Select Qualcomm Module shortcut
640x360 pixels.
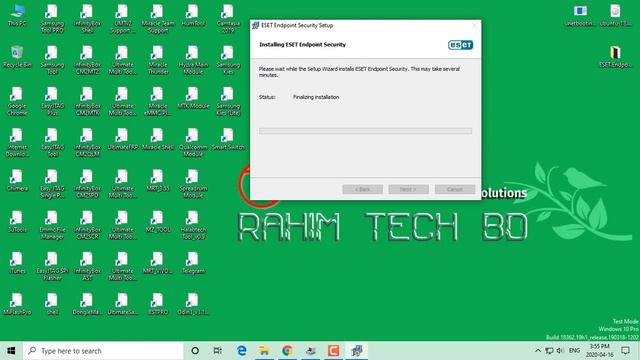pos(193,142)
